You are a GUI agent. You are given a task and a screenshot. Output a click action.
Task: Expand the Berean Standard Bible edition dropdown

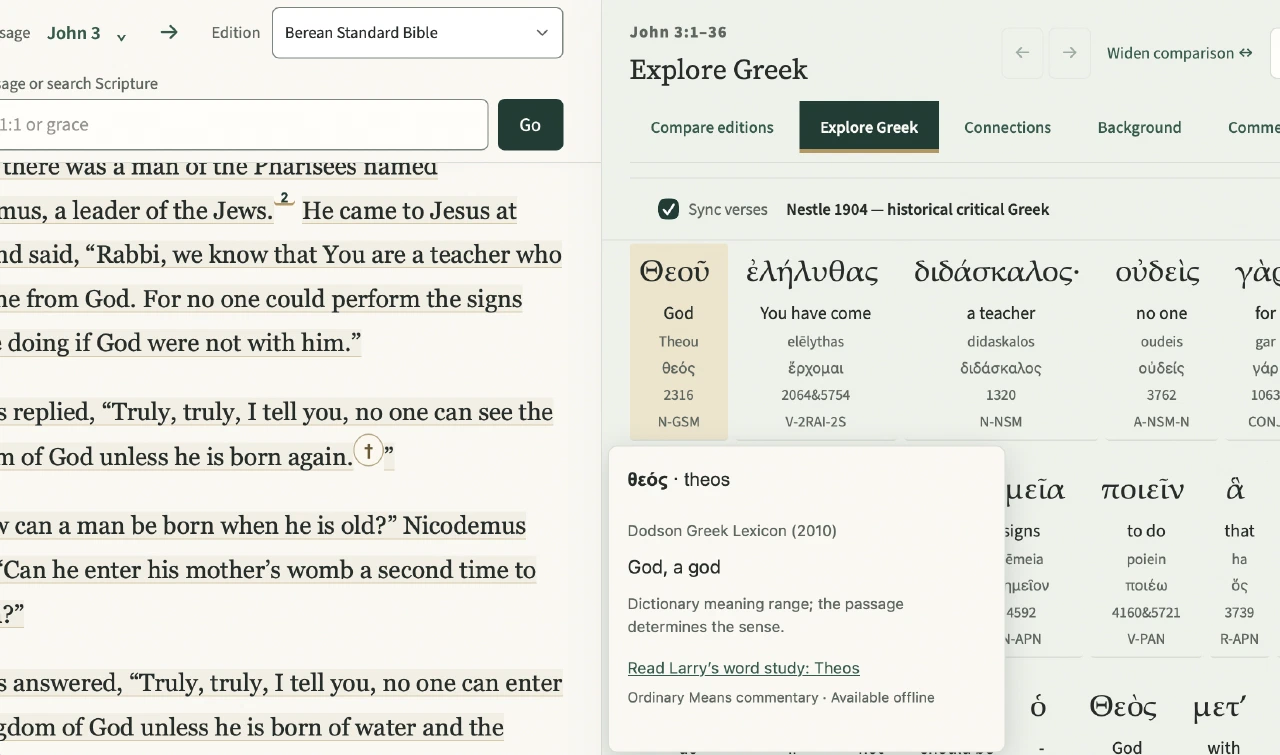coord(417,33)
